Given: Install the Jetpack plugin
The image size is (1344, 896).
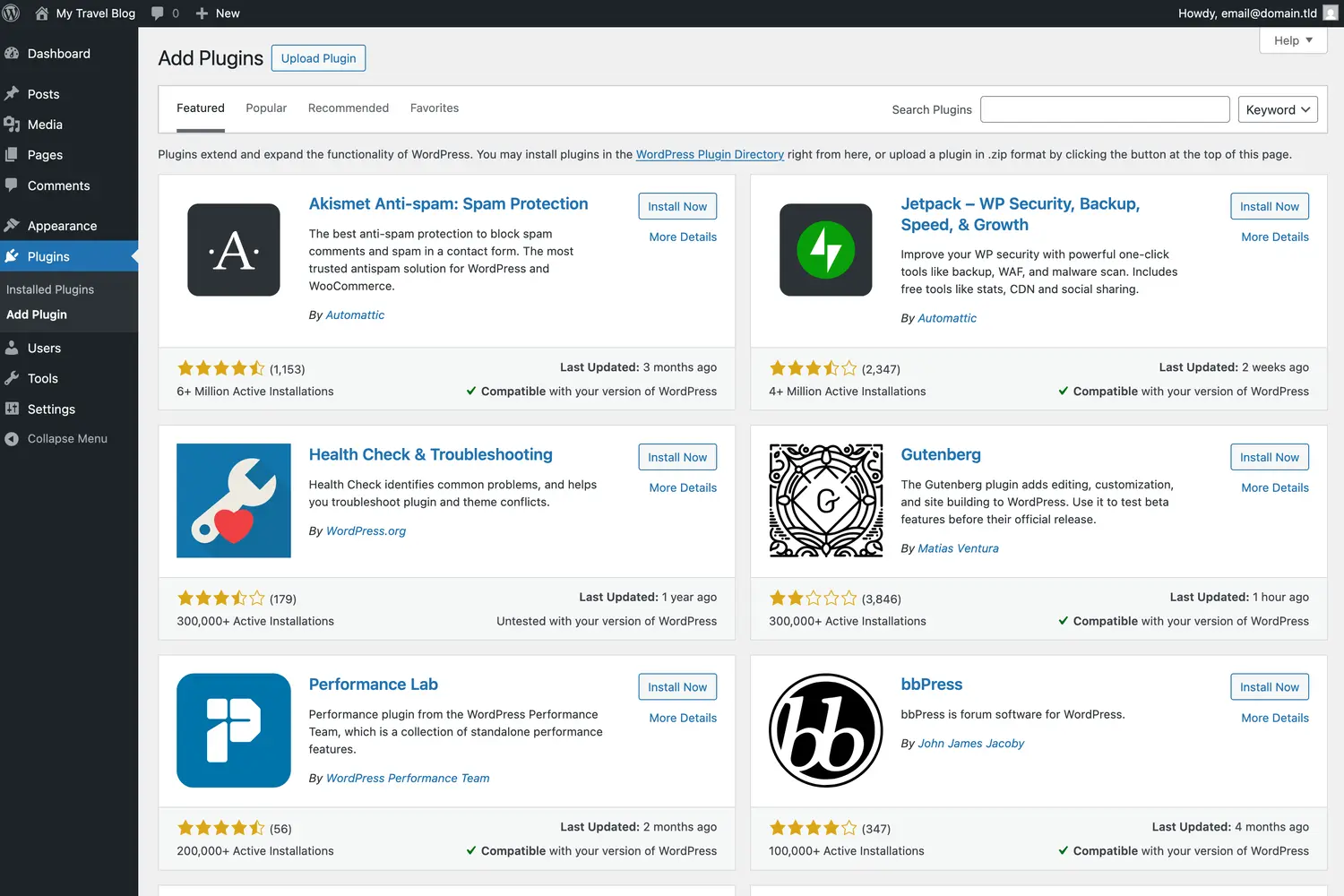Looking at the screenshot, I should [x=1270, y=206].
